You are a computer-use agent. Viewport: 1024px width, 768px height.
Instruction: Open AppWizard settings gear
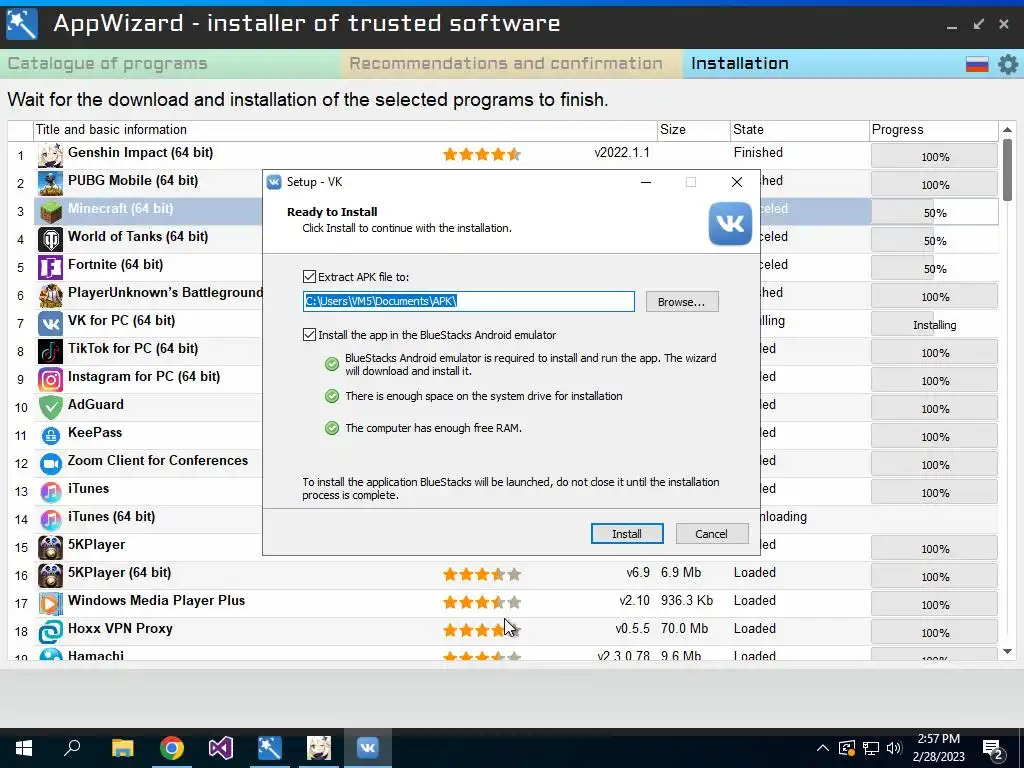[1008, 64]
